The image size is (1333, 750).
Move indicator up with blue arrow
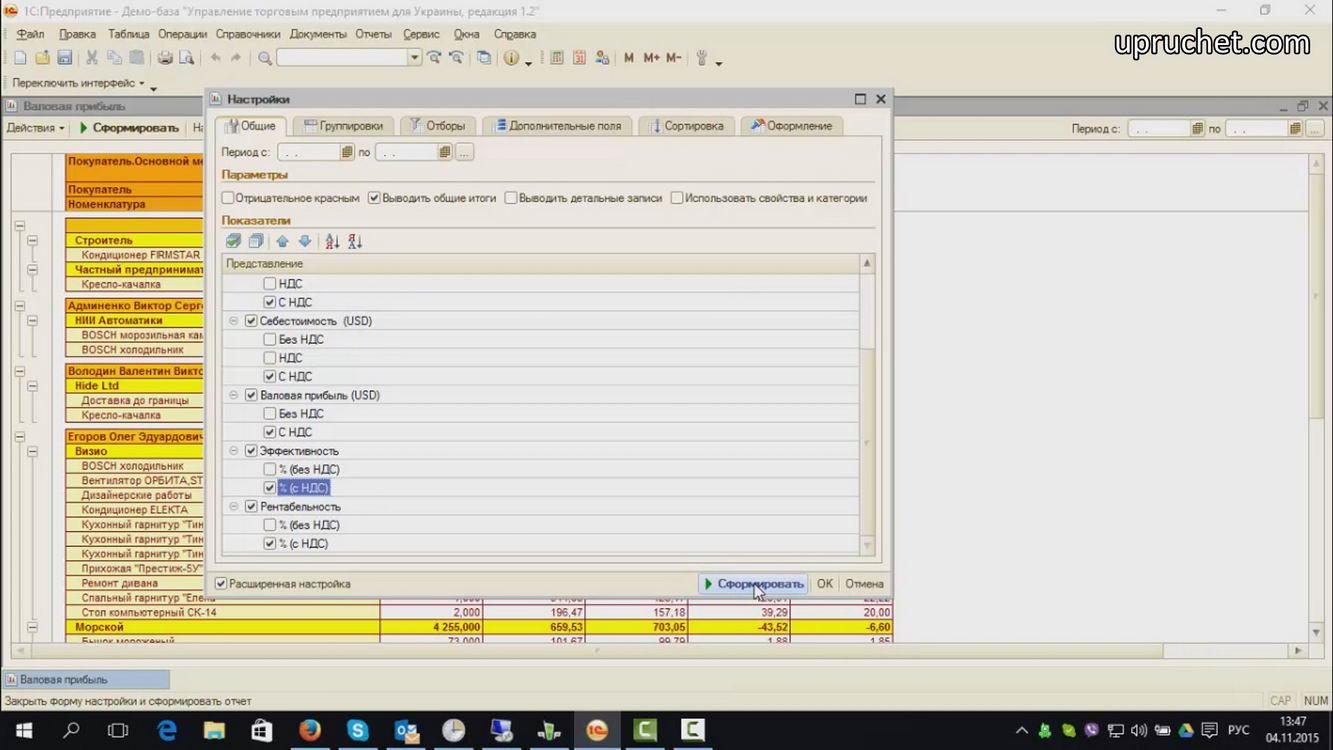pyautogui.click(x=282, y=241)
